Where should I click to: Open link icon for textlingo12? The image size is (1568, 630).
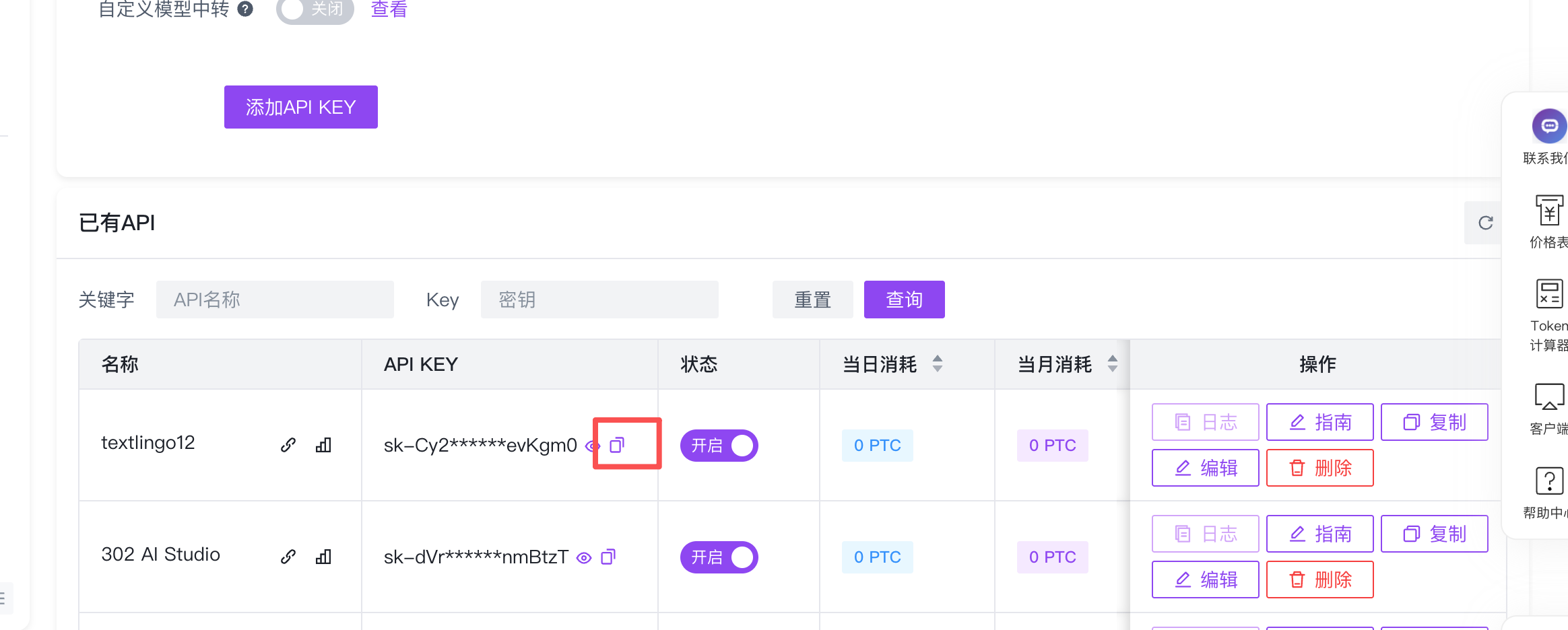tap(288, 445)
